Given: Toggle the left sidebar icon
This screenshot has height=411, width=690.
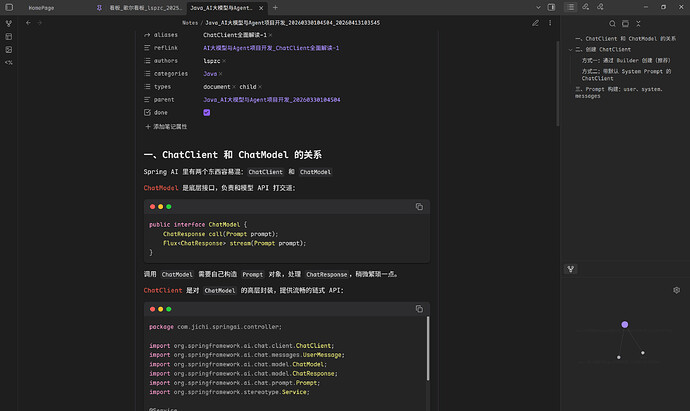Looking at the screenshot, I should coord(9,7).
